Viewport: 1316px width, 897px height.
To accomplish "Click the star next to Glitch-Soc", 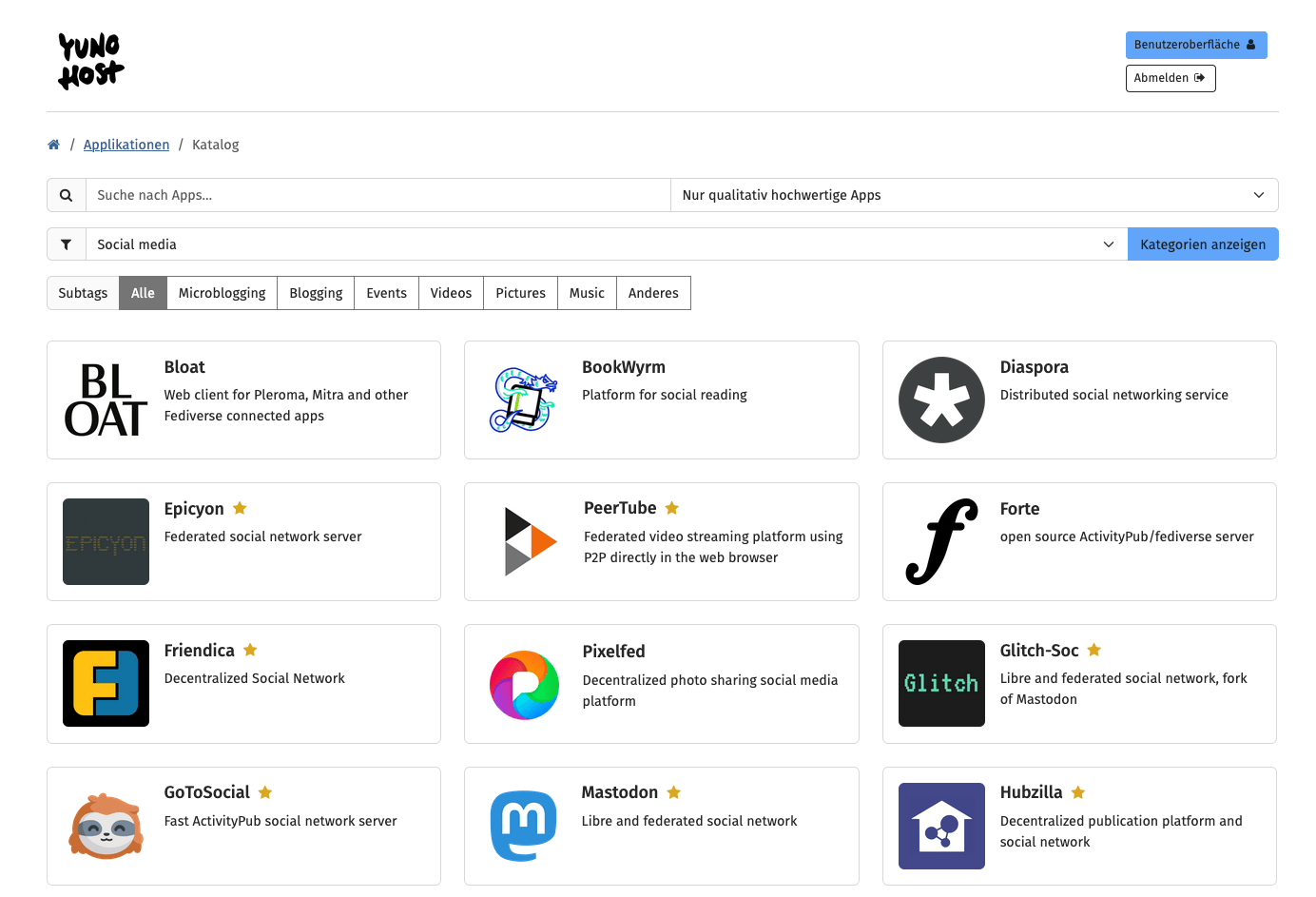I will 1094,650.
